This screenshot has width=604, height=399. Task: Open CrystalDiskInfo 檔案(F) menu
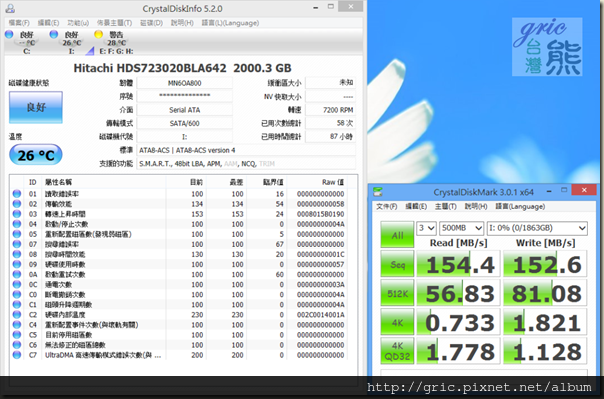tap(19, 23)
